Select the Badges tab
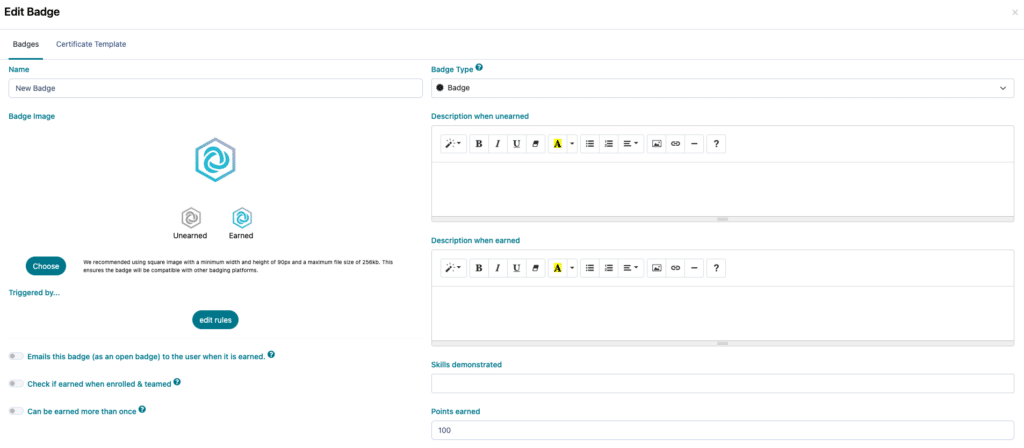This screenshot has width=1024, height=448. click(x=25, y=44)
